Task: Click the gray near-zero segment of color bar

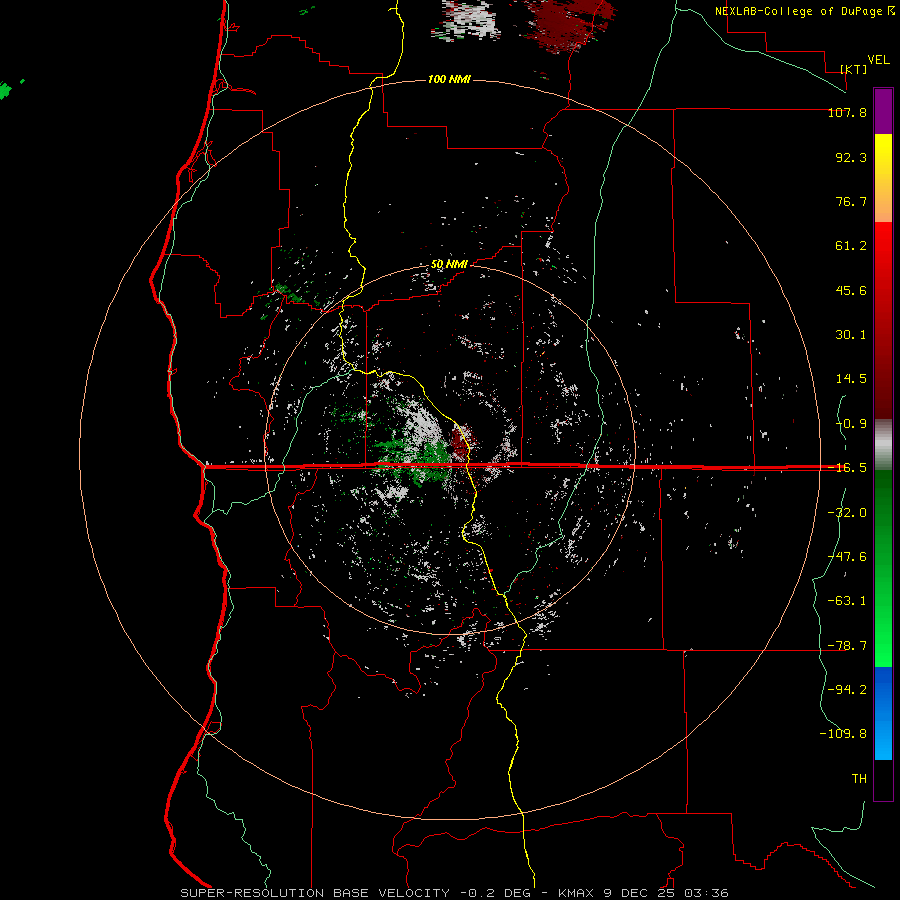Action: 883,445
